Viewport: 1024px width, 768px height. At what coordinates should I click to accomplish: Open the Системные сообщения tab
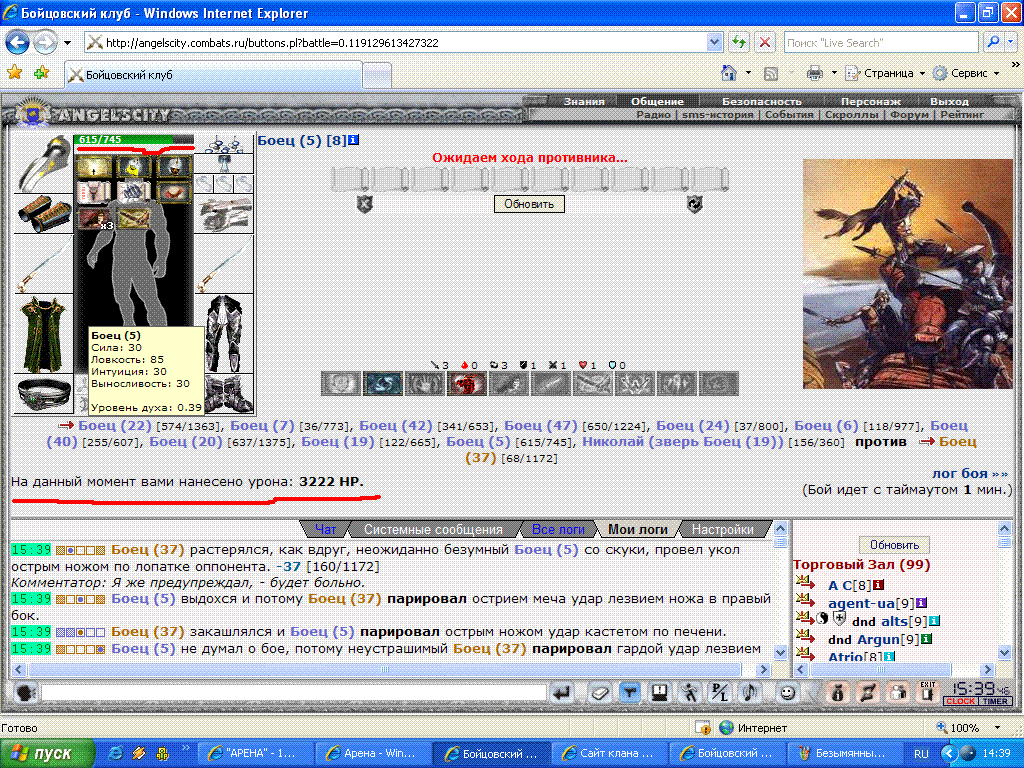point(433,529)
